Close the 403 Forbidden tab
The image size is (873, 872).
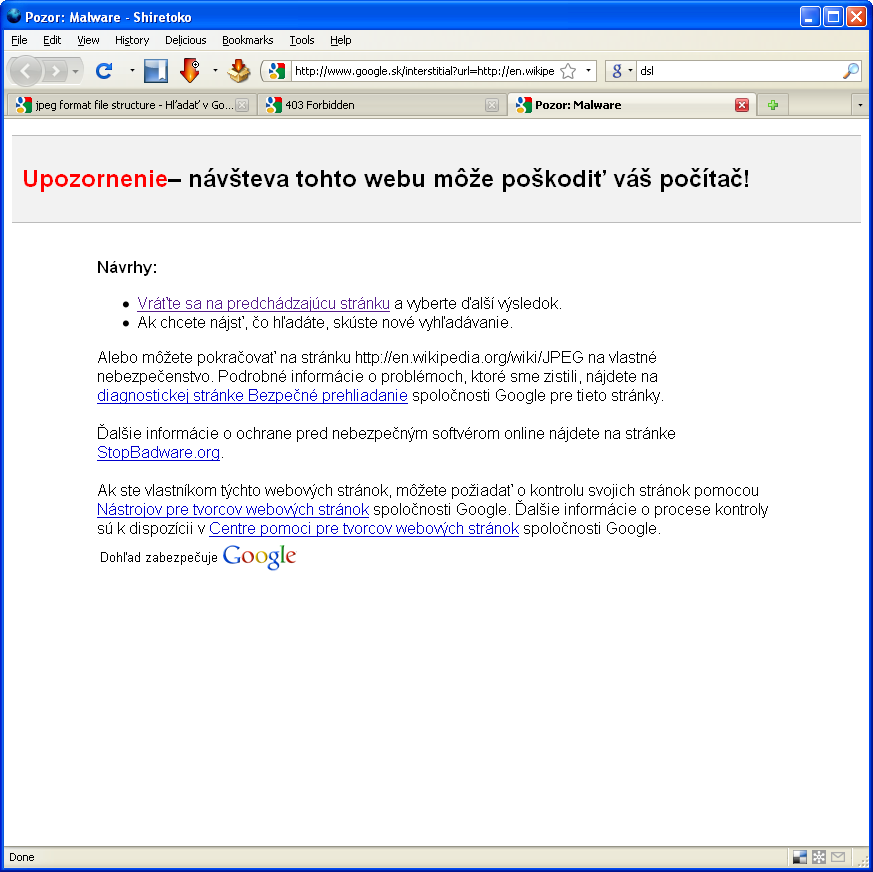coord(492,105)
